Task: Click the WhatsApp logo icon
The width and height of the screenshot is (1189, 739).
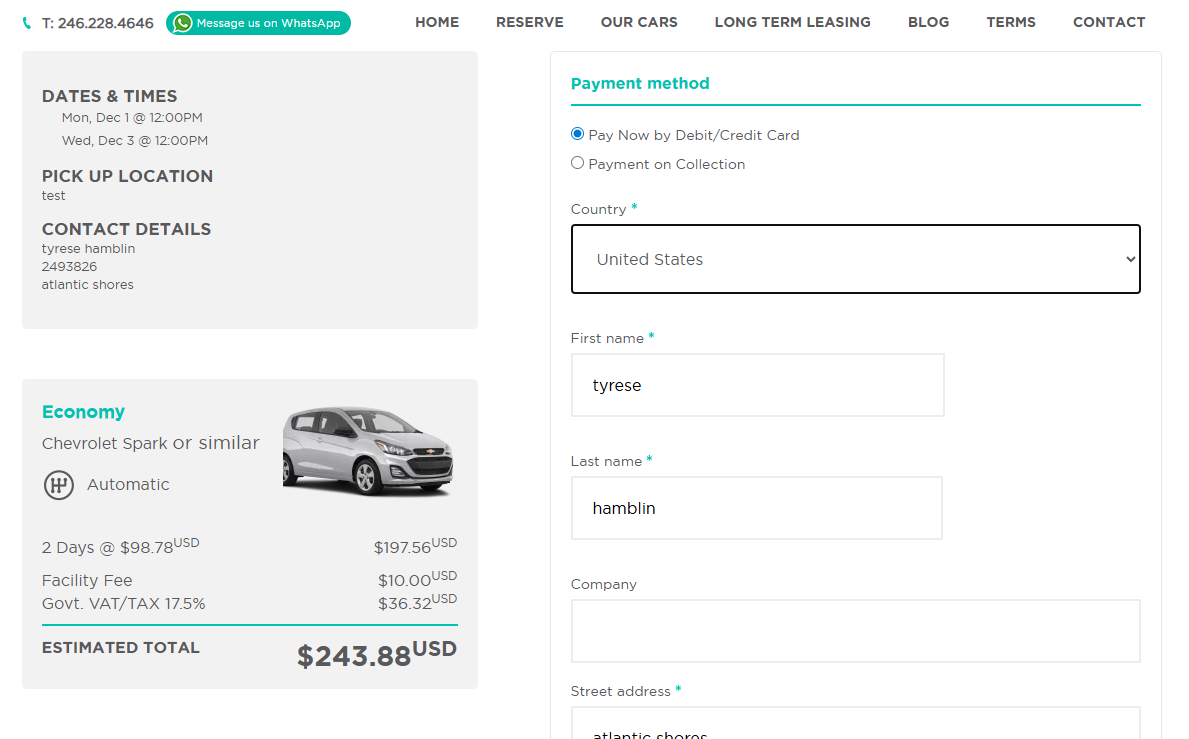Action: 182,23
